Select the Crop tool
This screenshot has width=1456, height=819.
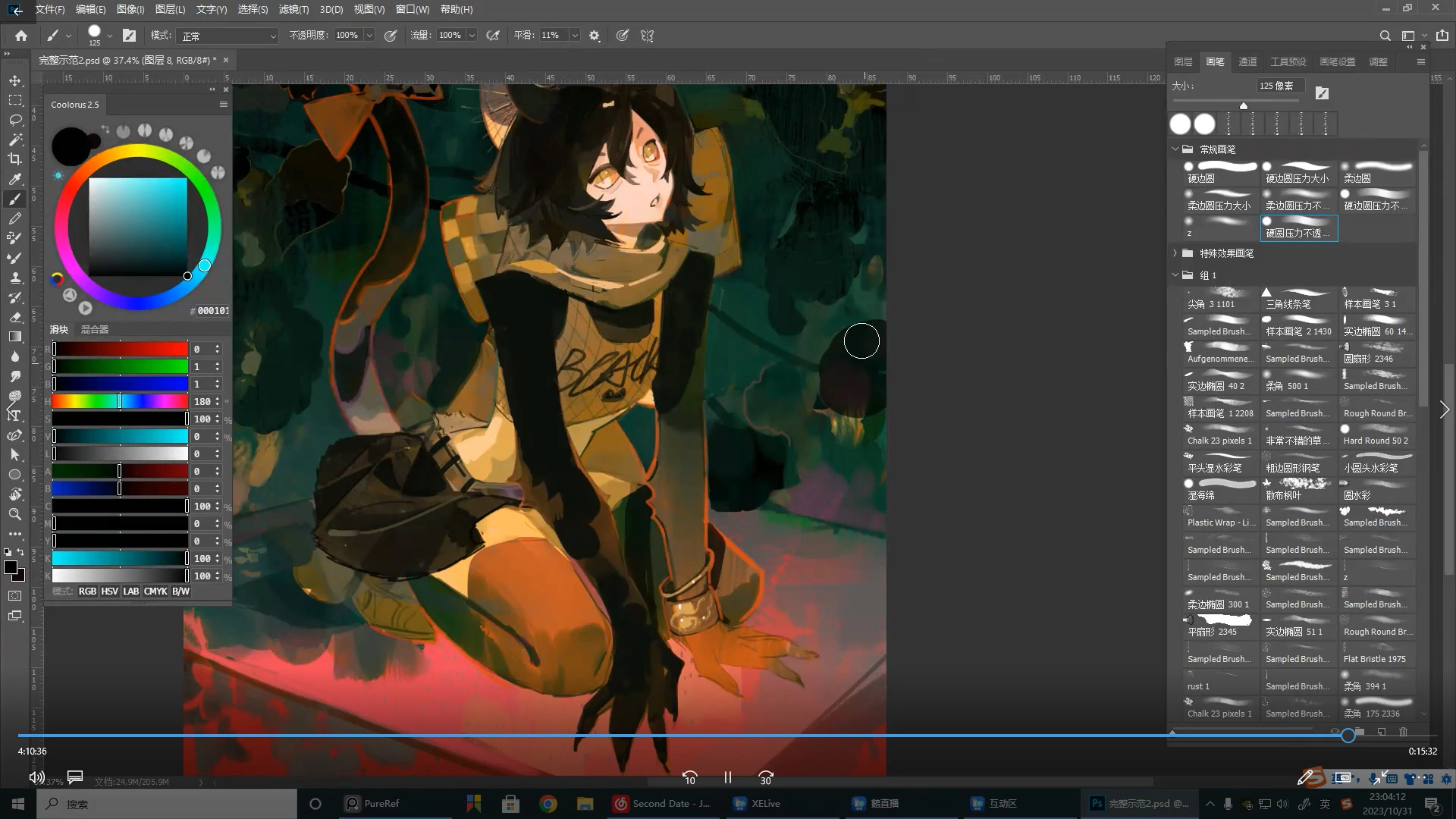pos(15,159)
